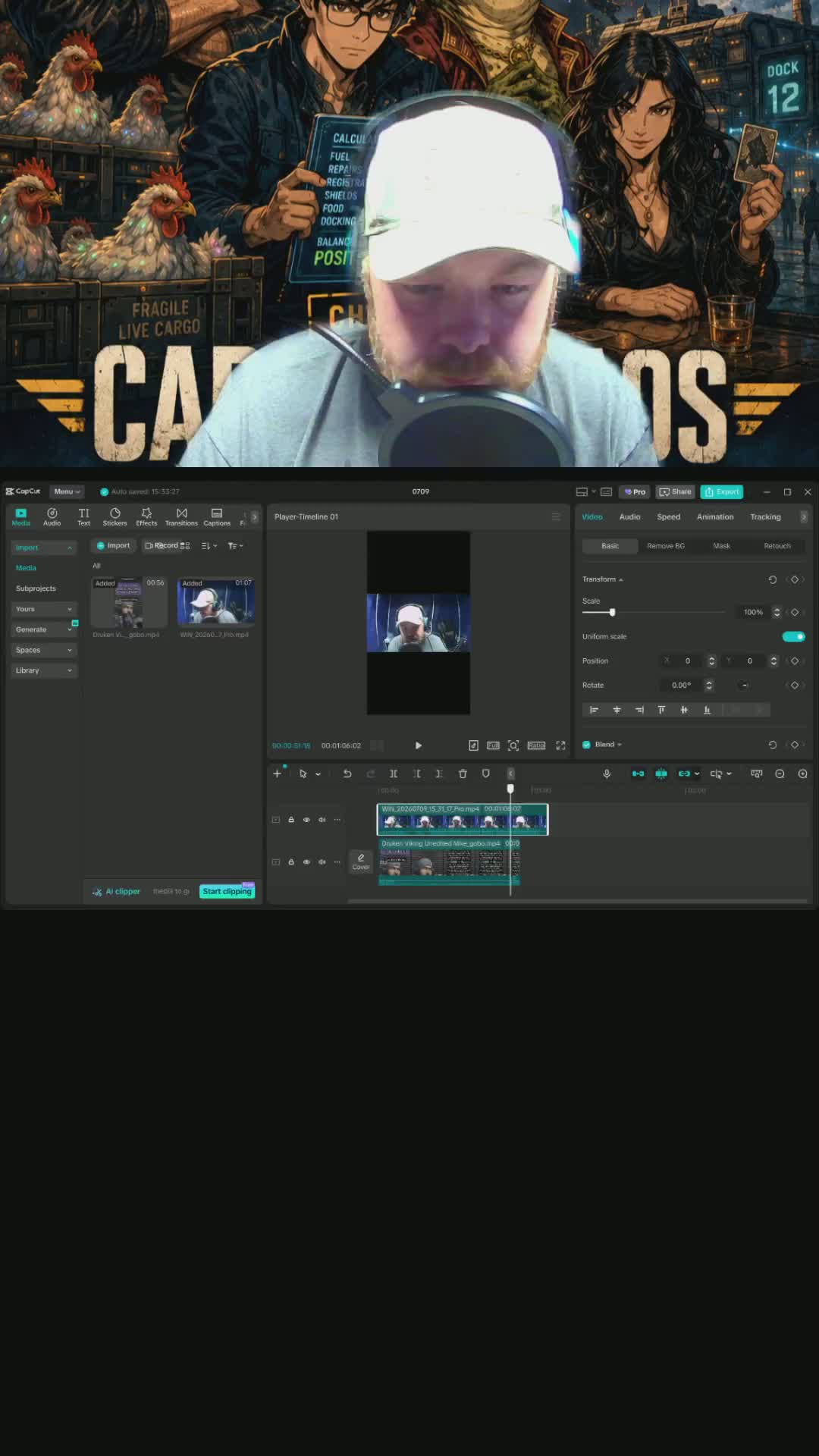Viewport: 819px width, 1456px height.
Task: Uncheck the Blend checkbox
Action: point(586,745)
